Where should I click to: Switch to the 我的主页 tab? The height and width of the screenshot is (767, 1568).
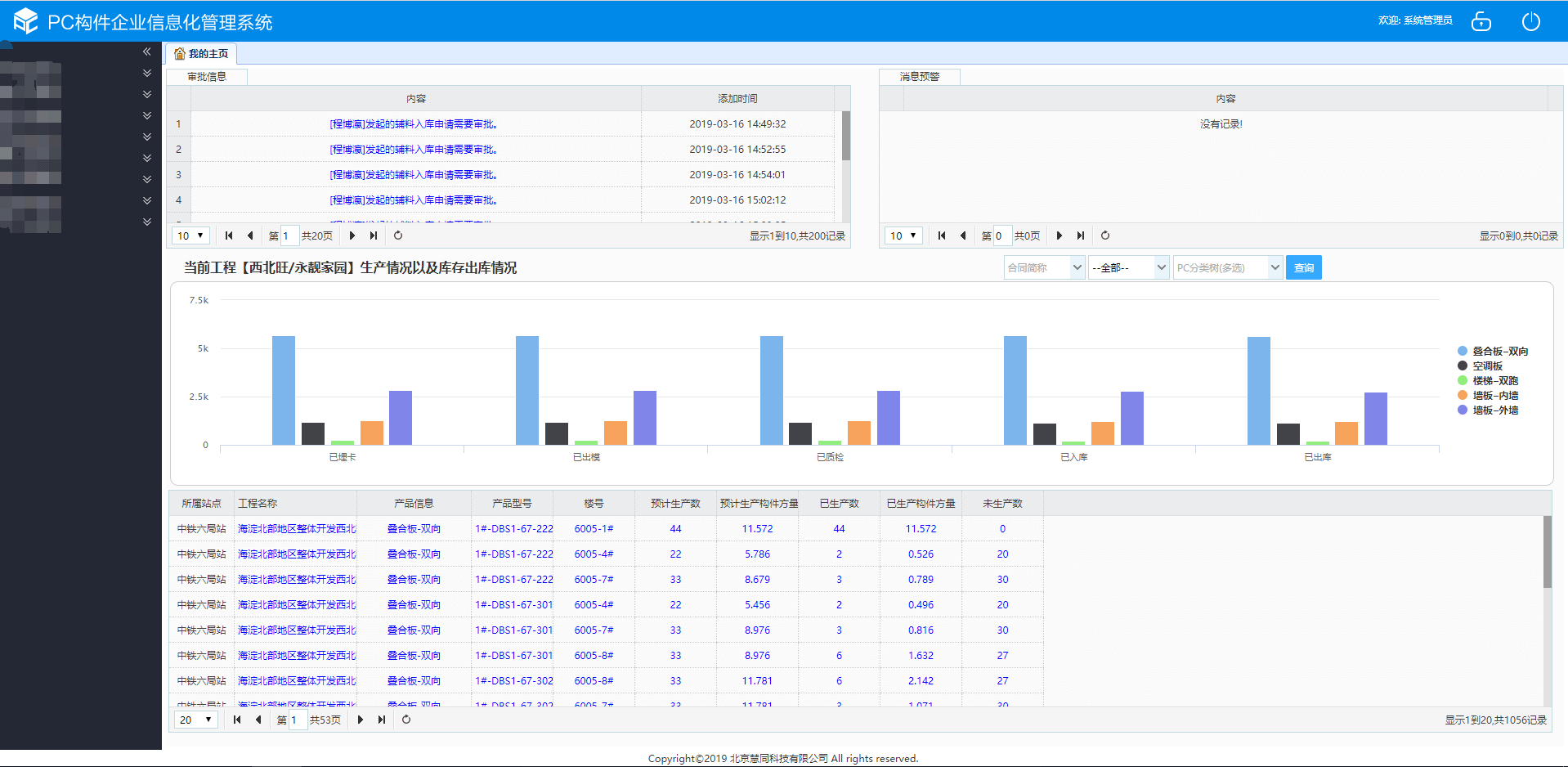click(x=202, y=54)
